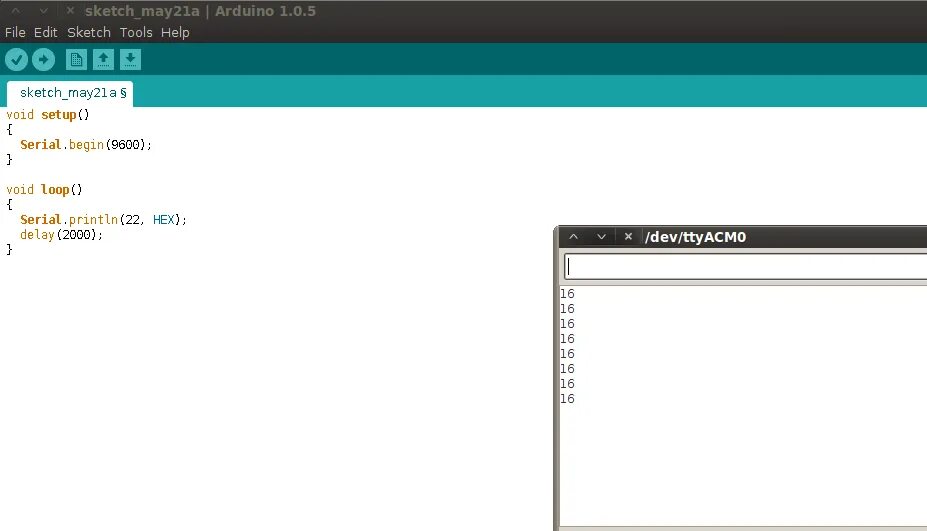Click the void setup() line
This screenshot has width=927, height=531.
[x=48, y=115]
